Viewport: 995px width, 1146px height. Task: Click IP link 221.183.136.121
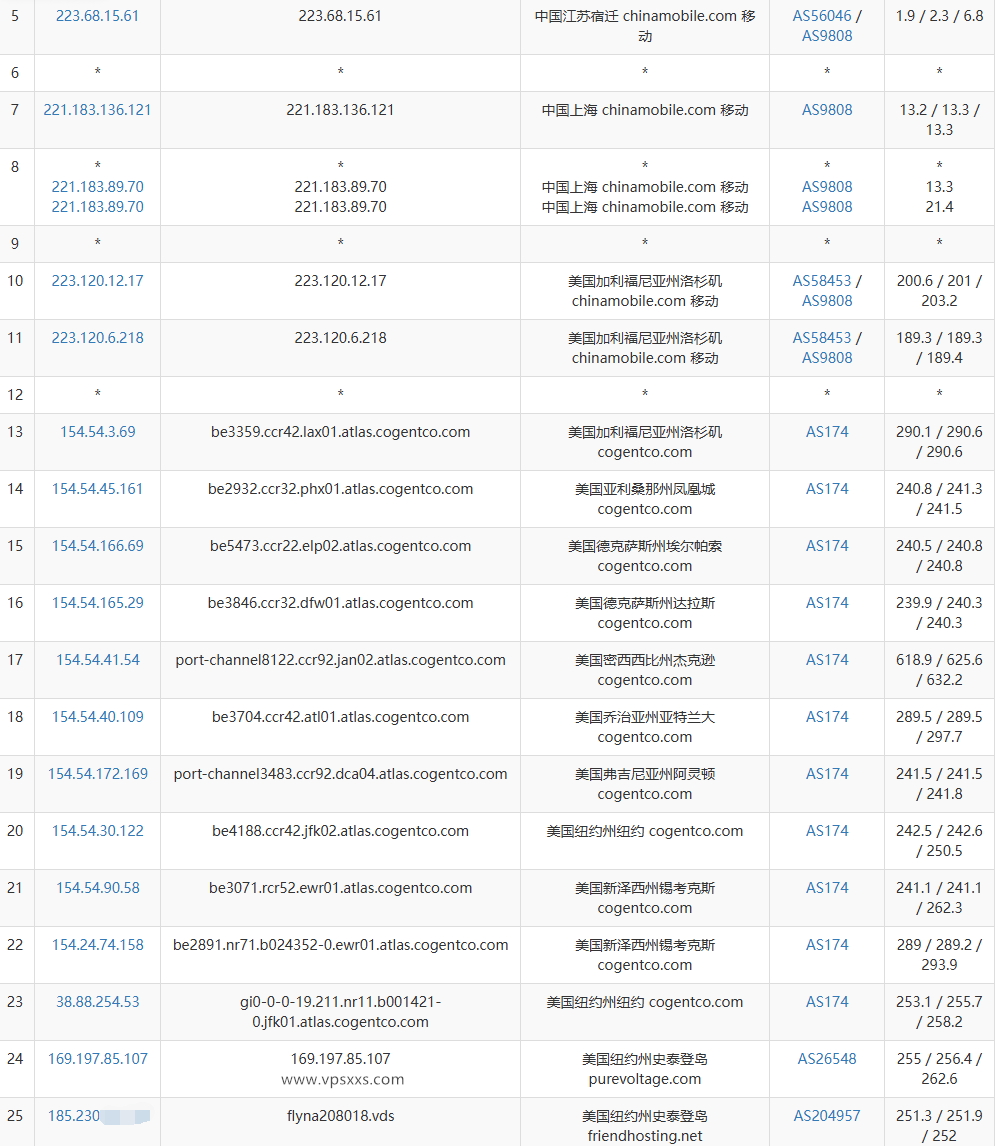point(97,110)
